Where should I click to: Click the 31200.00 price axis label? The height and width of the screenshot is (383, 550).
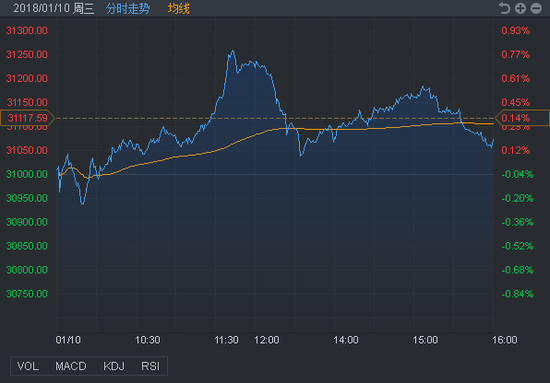tap(27, 78)
